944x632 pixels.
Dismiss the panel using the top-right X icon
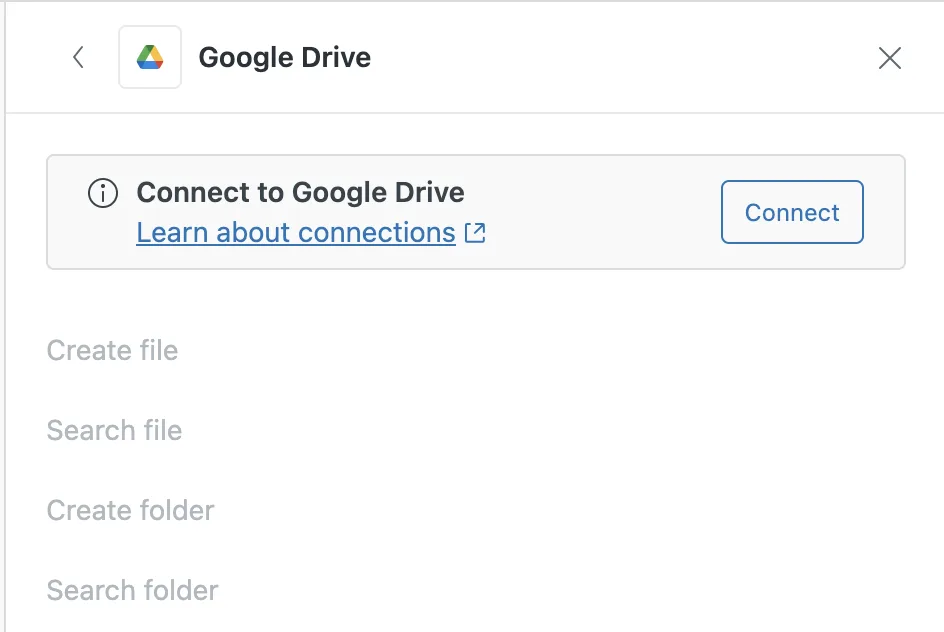tap(889, 58)
